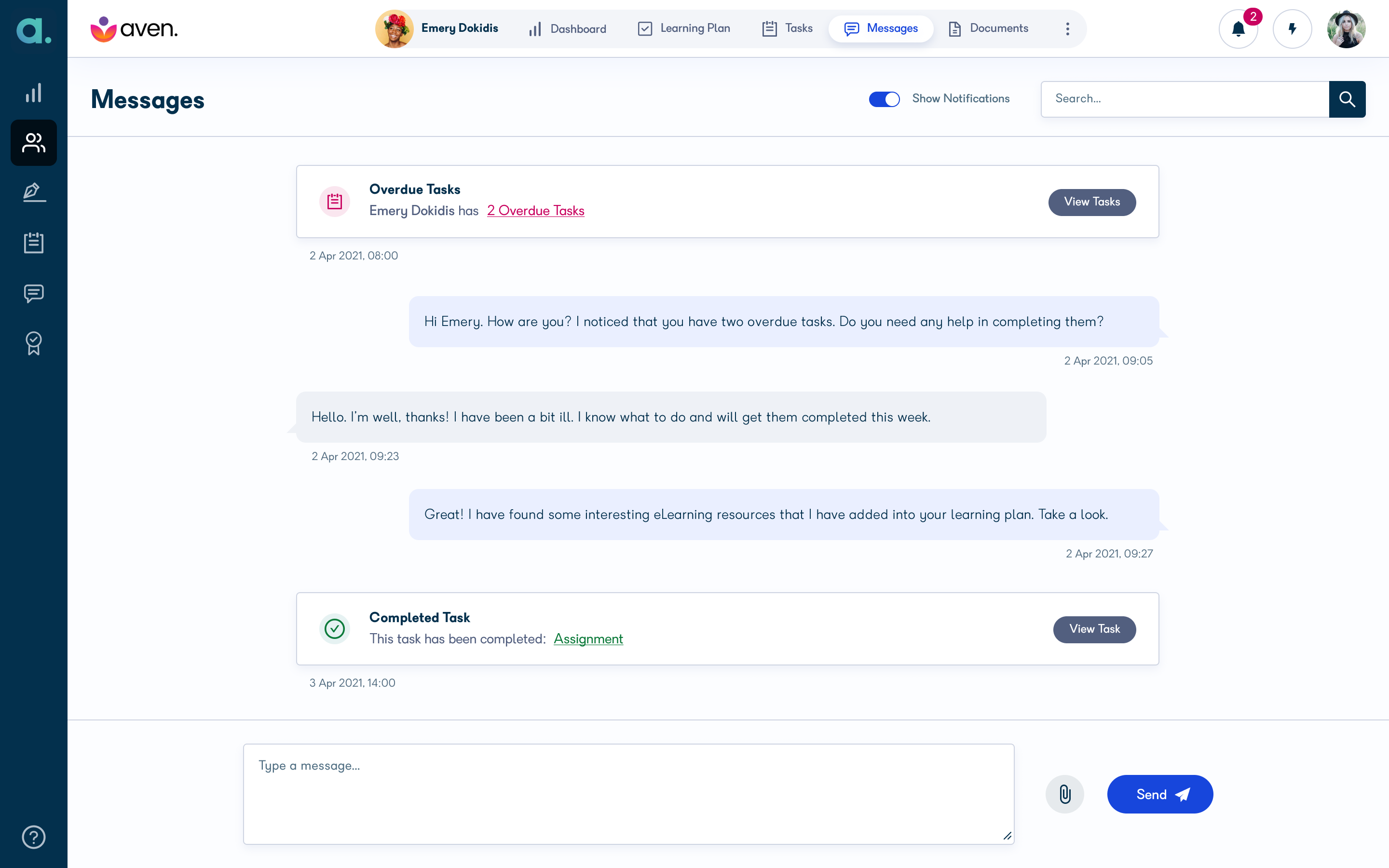The width and height of the screenshot is (1389, 868).
Task: Click the 2 Apr 2021, 09:23 timestamp
Action: 354,456
